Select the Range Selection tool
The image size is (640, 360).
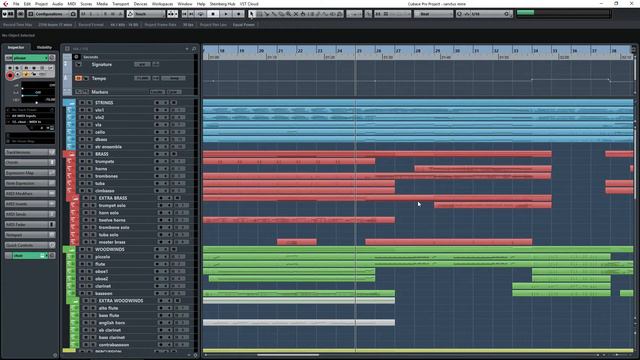(259, 14)
